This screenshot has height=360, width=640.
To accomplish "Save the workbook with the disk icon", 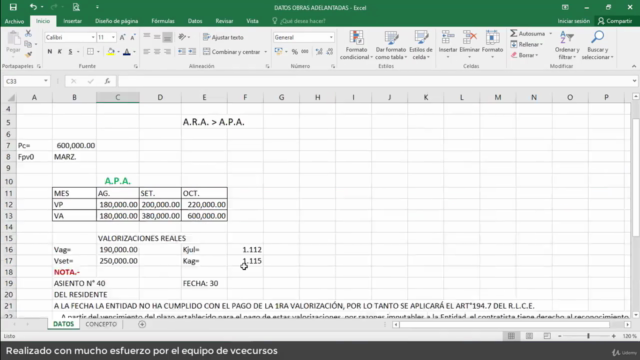I will tap(13, 7).
